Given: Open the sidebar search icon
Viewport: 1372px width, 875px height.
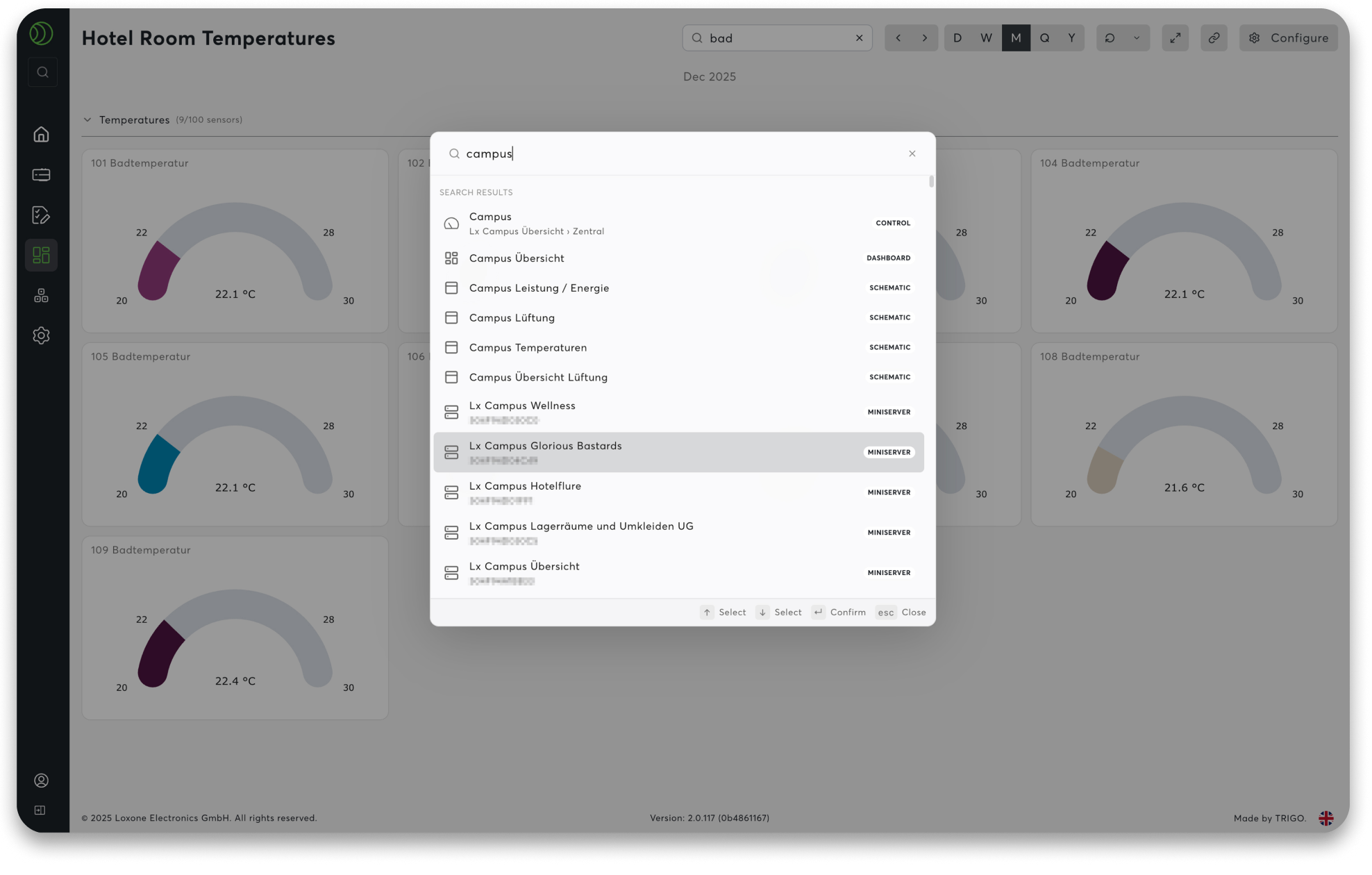Looking at the screenshot, I should pyautogui.click(x=42, y=72).
